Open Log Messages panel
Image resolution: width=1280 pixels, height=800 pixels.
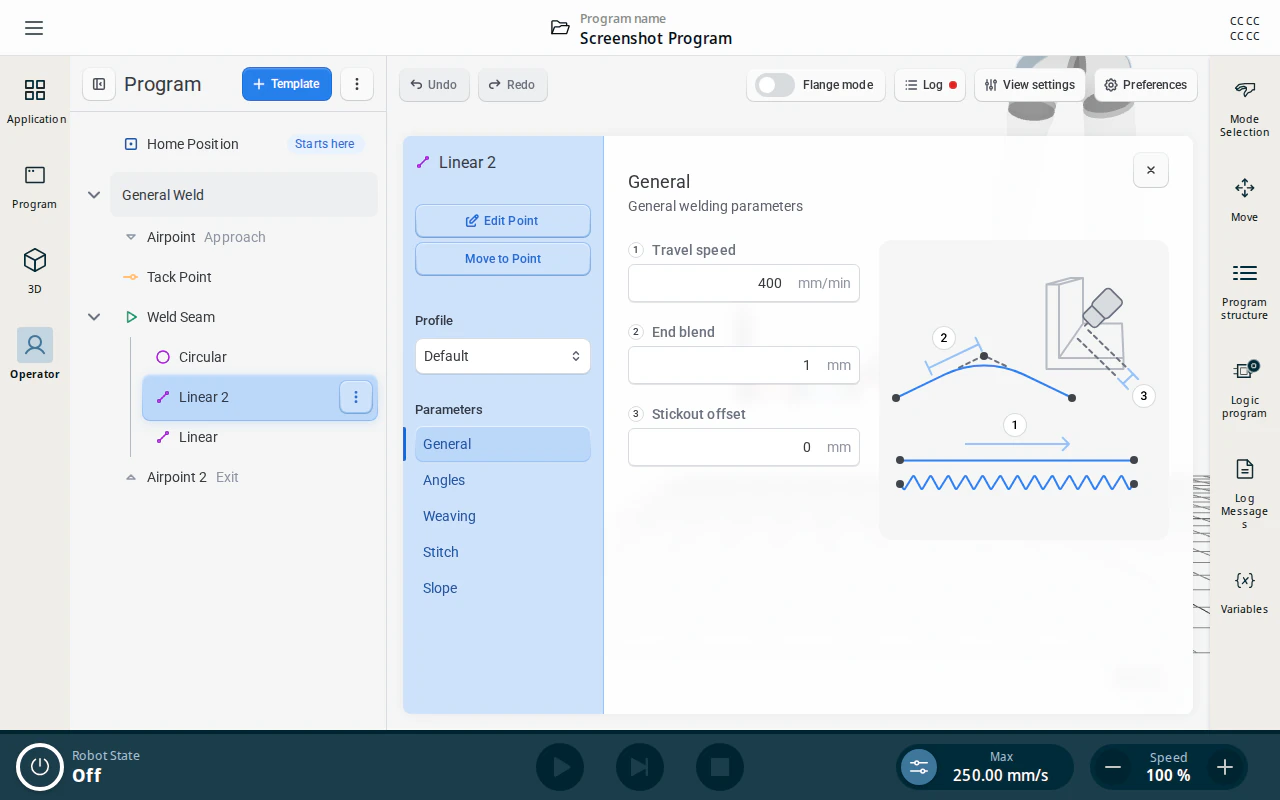point(1244,494)
